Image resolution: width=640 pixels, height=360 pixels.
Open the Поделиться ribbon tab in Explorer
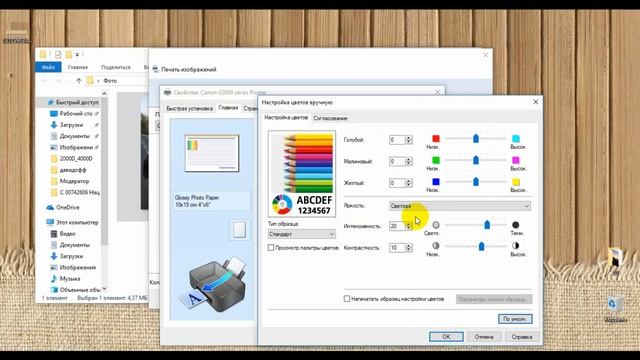pyautogui.click(x=116, y=67)
